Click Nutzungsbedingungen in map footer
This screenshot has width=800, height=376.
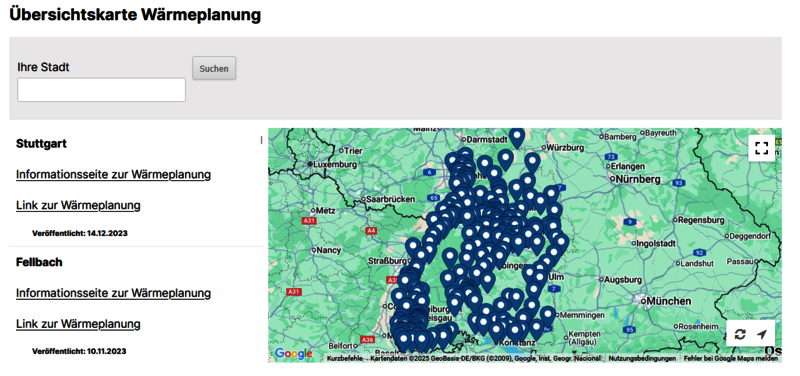pos(642,359)
